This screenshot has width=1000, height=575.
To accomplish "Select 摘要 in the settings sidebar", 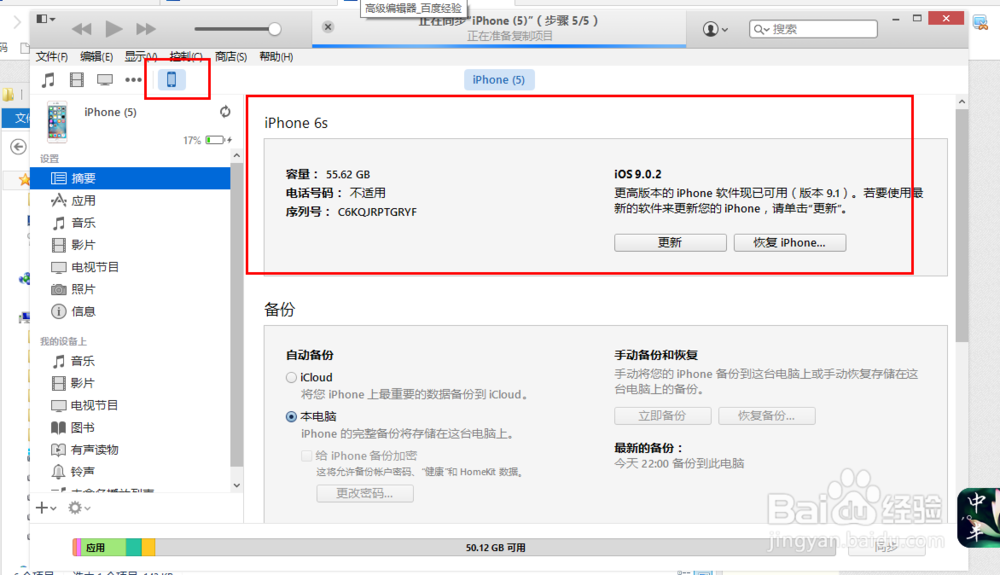I will (131, 178).
